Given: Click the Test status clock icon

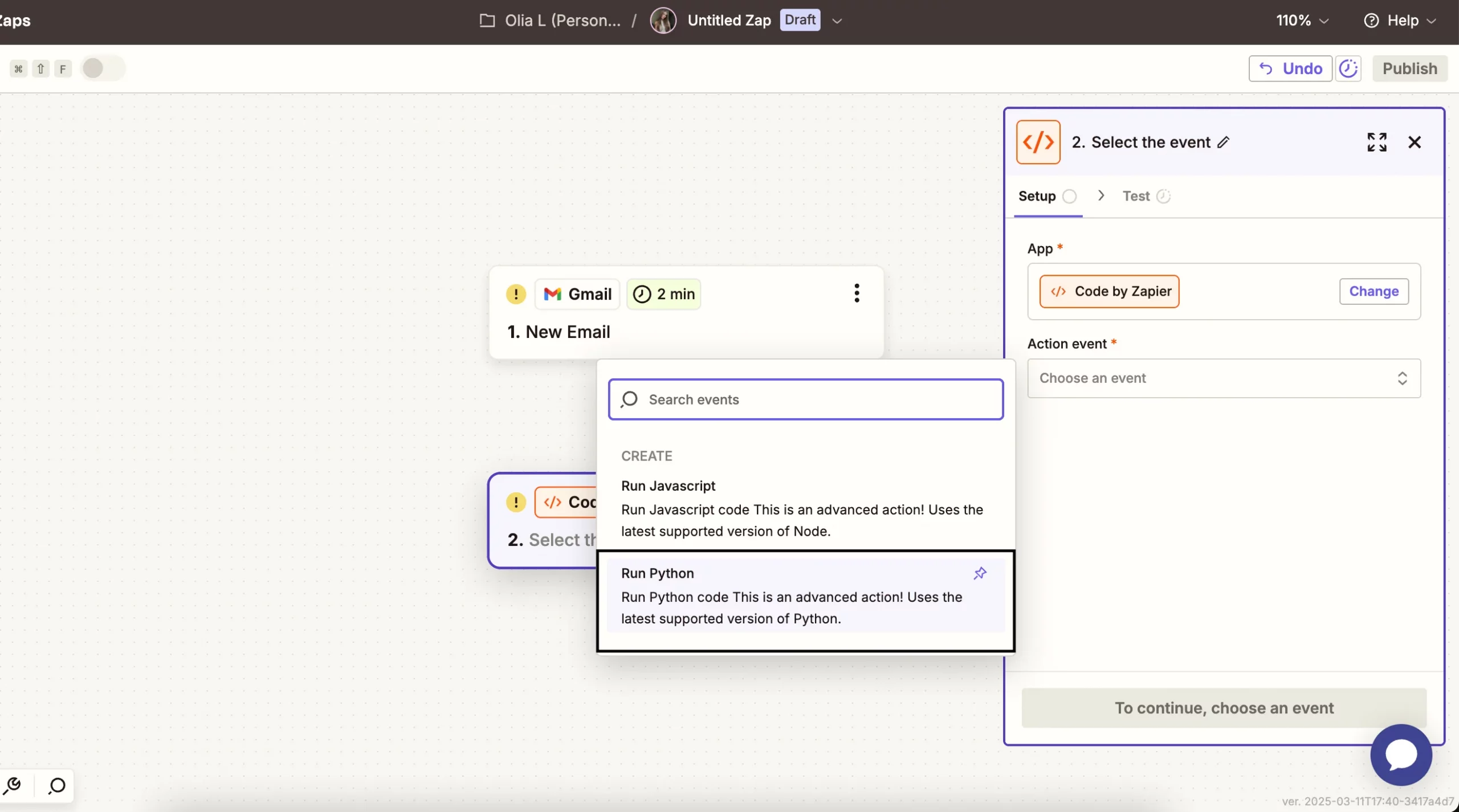Looking at the screenshot, I should coord(1163,197).
